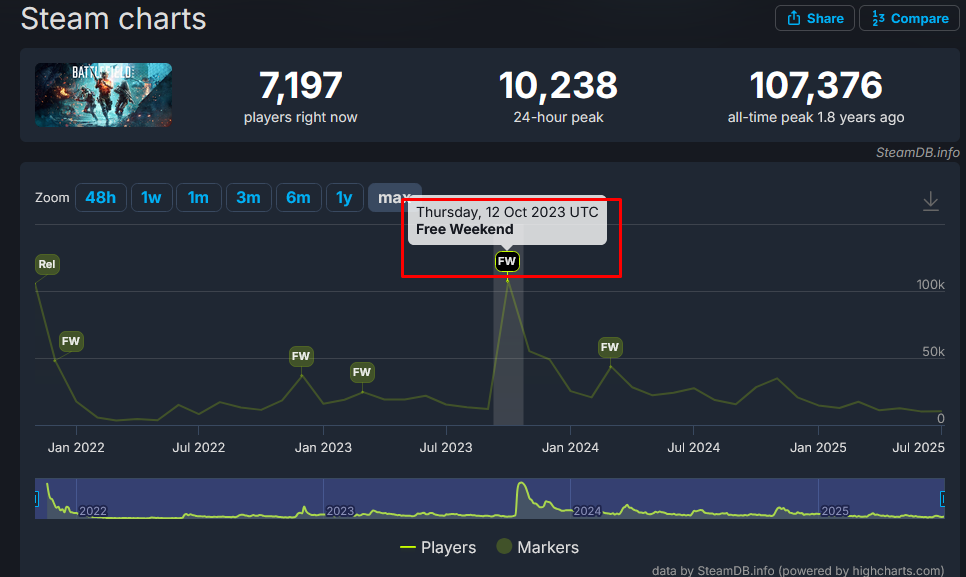966x577 pixels.
Task: Select the 48h zoom range
Action: pyautogui.click(x=100, y=198)
